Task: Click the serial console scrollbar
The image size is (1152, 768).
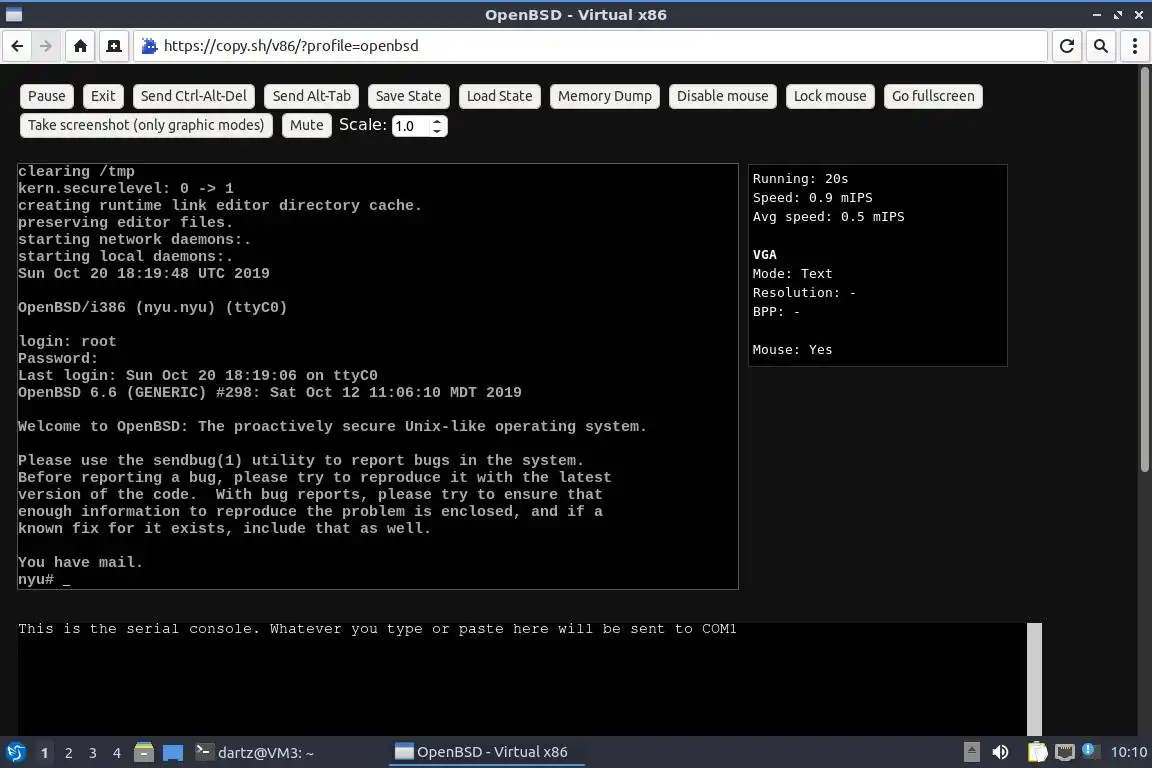Action: (1034, 679)
